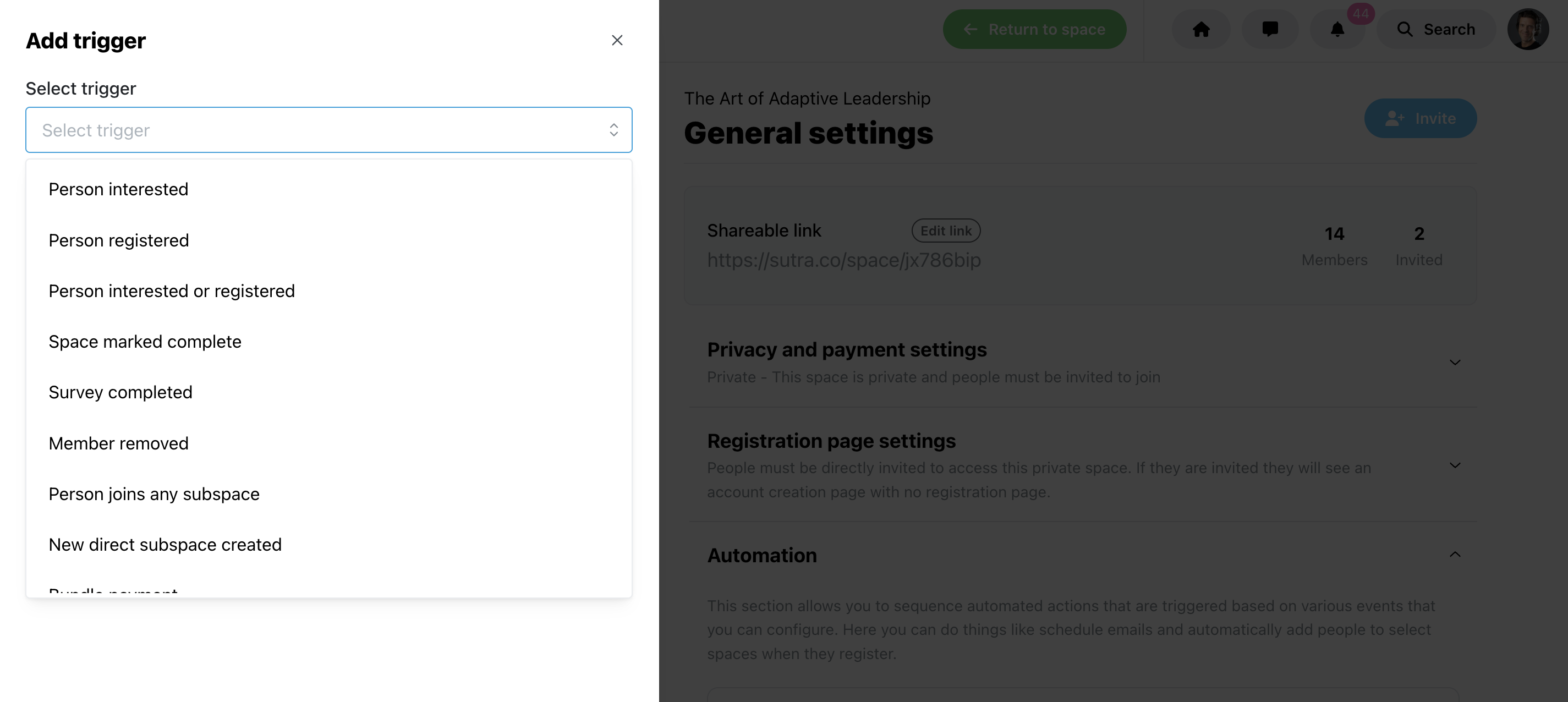
Task: Choose Person registered trigger
Action: coord(328,240)
